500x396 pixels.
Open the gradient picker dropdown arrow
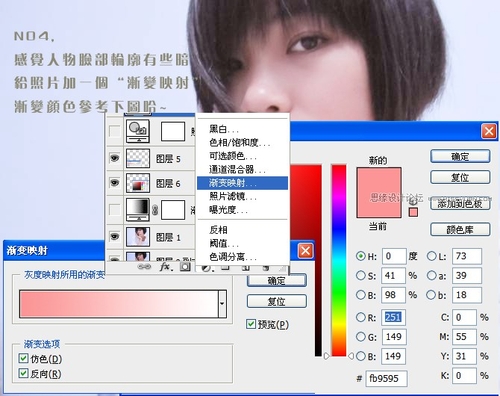pos(222,304)
